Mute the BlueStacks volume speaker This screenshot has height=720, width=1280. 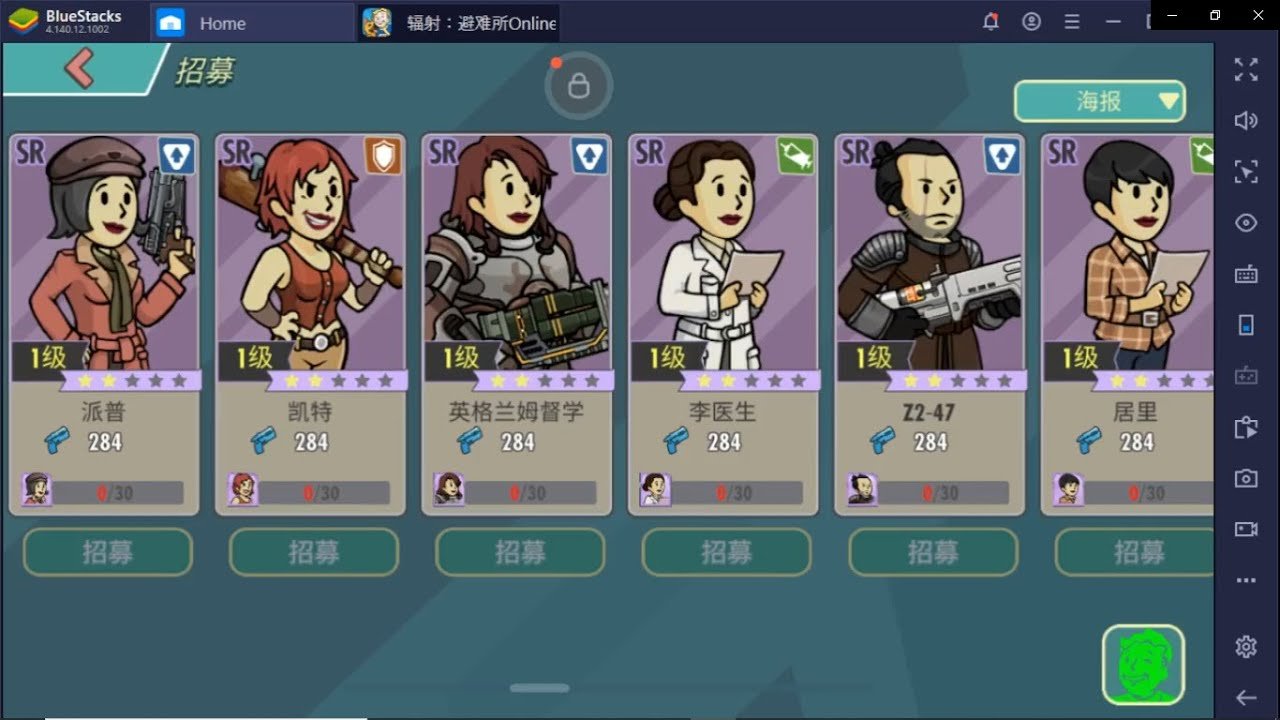[x=1246, y=121]
